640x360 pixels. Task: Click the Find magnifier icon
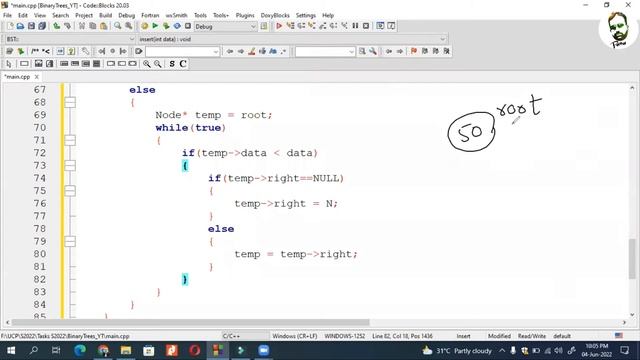(118, 26)
